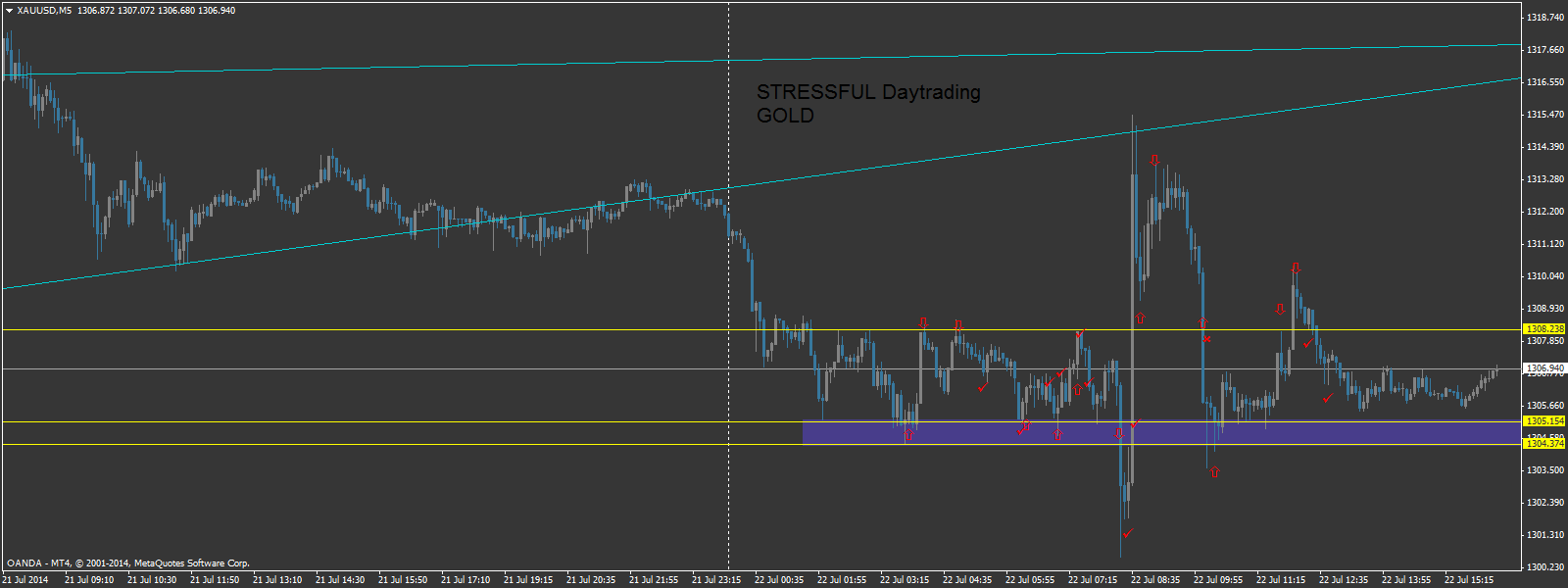Click the 22 Jul 03:15 time label

point(905,580)
